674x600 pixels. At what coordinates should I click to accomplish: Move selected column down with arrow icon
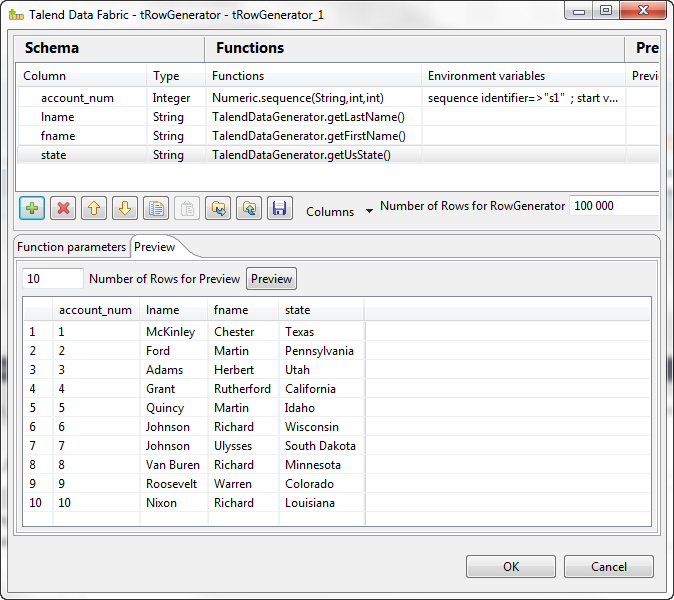[125, 208]
